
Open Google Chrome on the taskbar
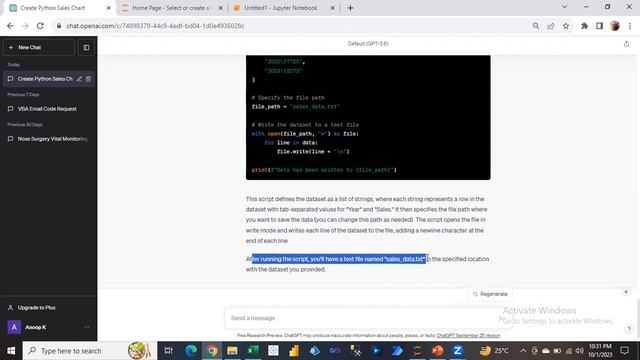tap(211, 351)
